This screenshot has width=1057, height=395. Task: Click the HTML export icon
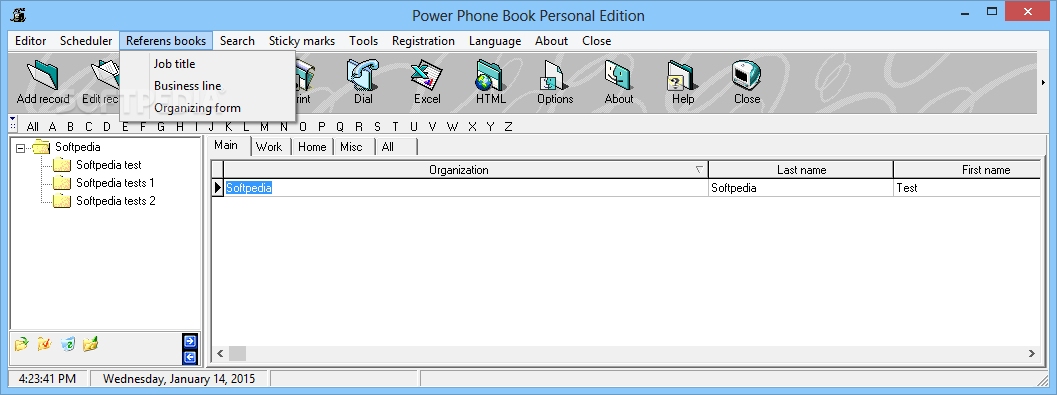point(491,74)
